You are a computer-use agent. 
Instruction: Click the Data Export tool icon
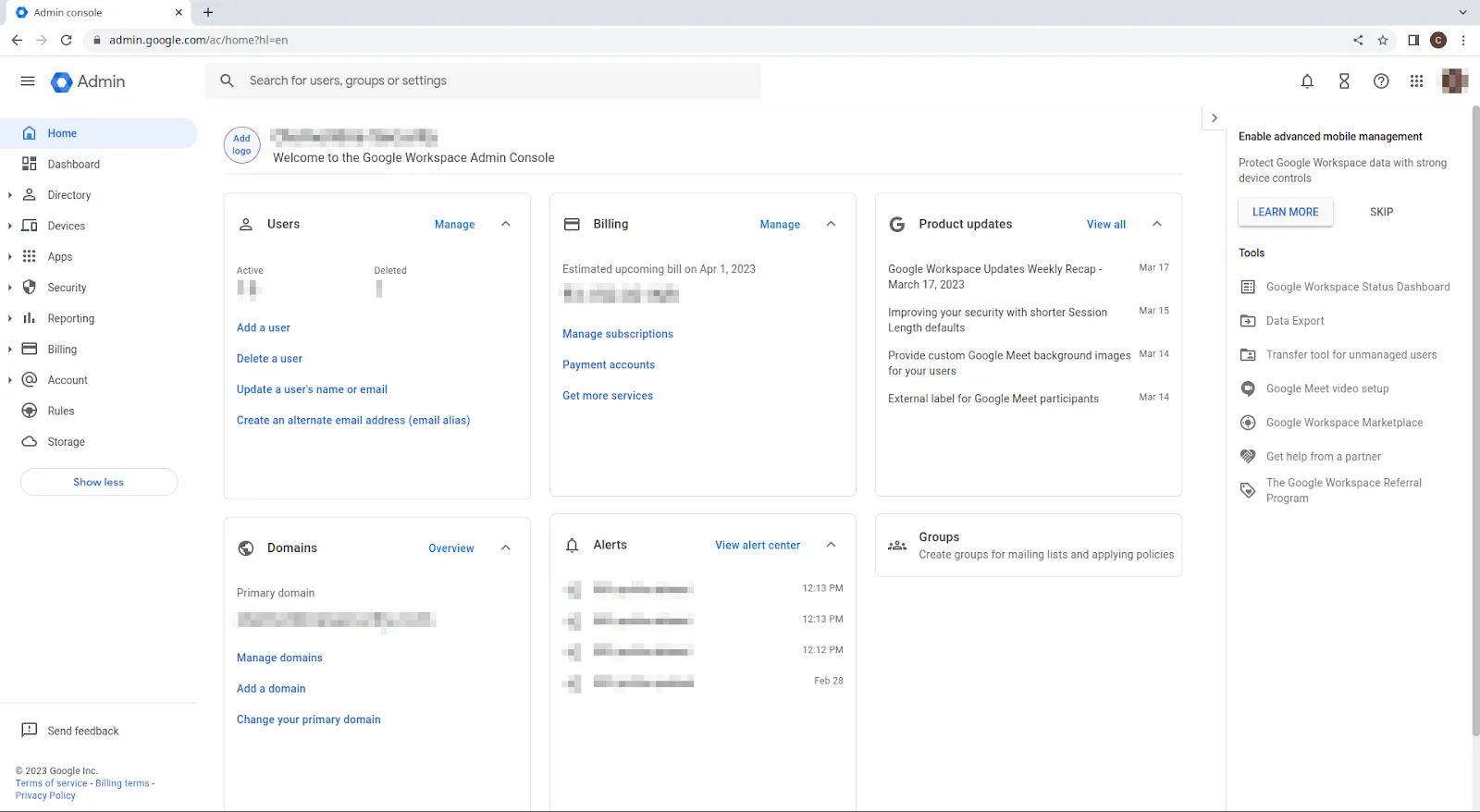coord(1248,321)
